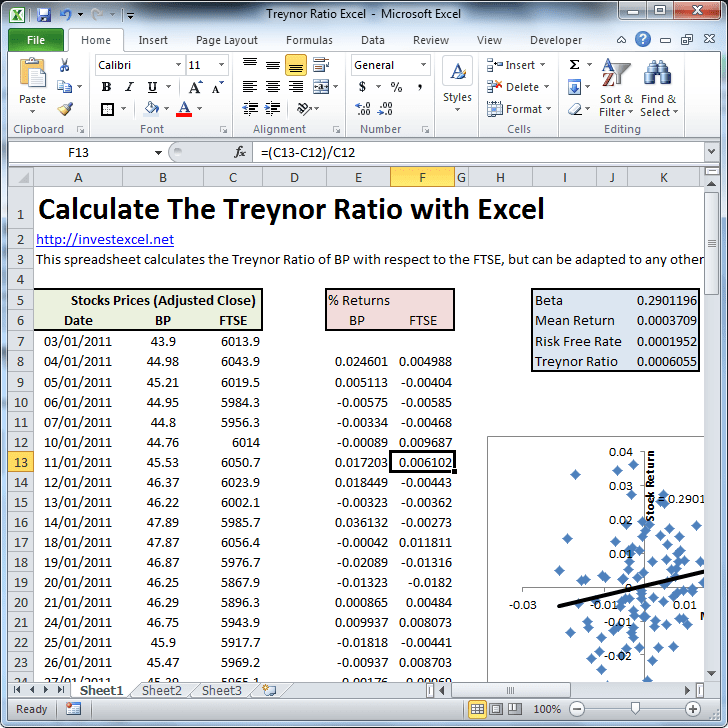Viewport: 728px width, 728px height.
Task: Click Center horizontal alignment icon
Action: click(273, 87)
